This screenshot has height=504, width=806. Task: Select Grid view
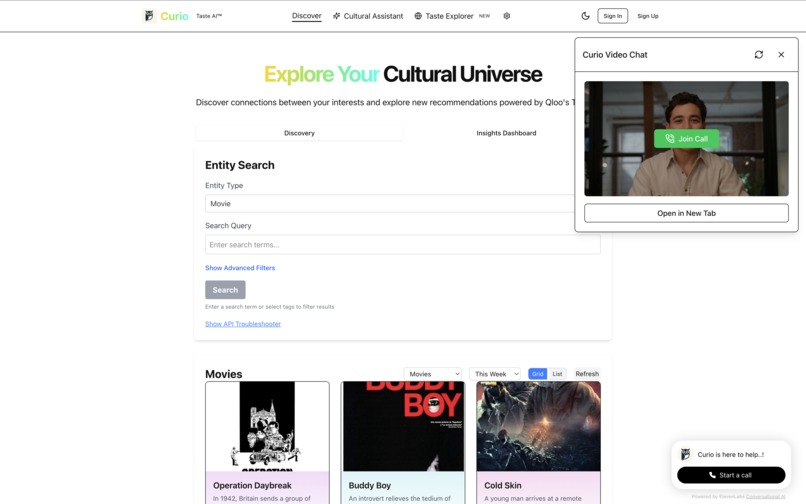pos(538,374)
